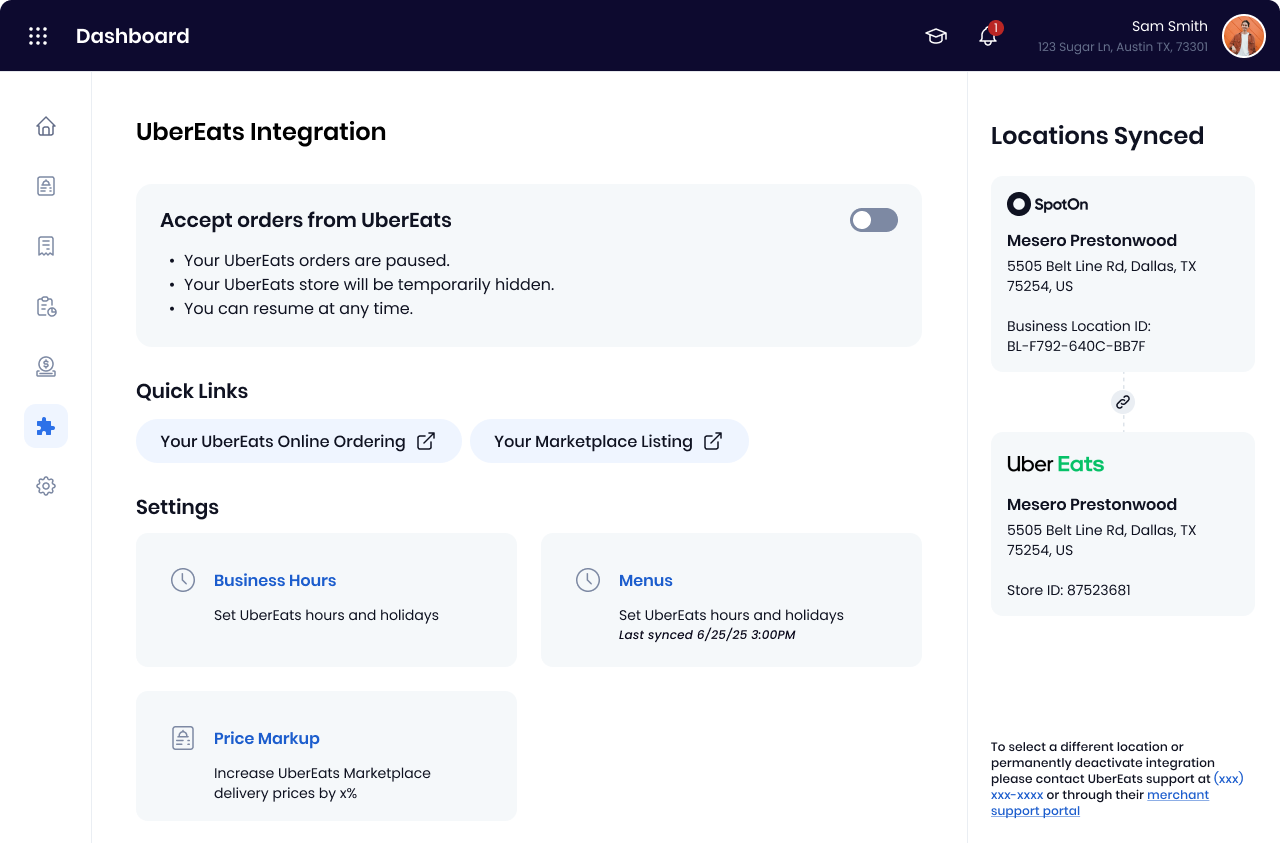This screenshot has height=843, width=1280.
Task: Open the apps grid menu icon
Action: coord(38,36)
